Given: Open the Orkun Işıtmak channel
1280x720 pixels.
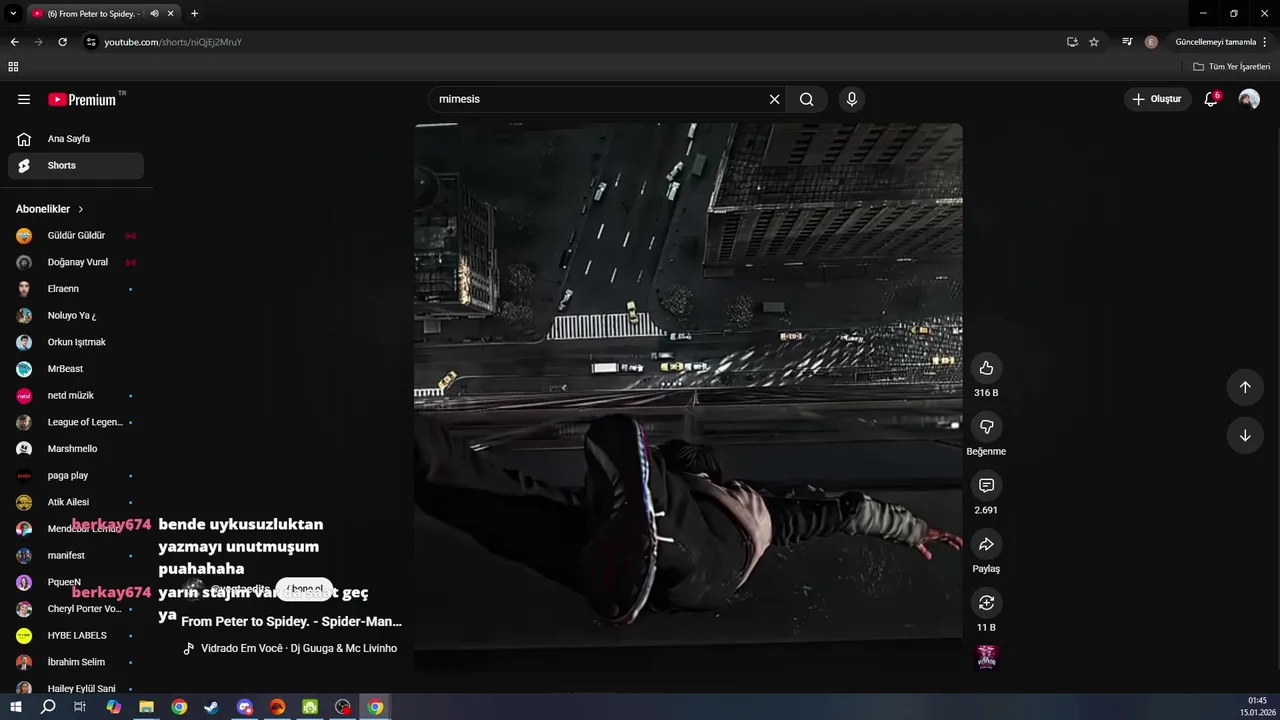Looking at the screenshot, I should [76, 342].
